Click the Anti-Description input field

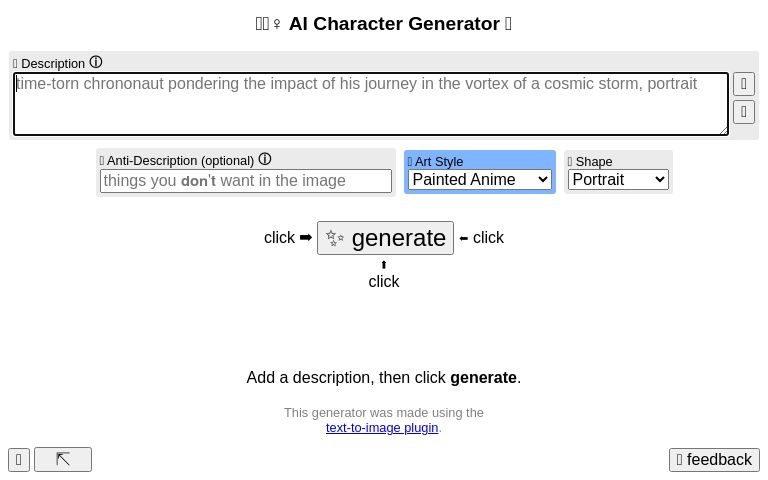(246, 181)
